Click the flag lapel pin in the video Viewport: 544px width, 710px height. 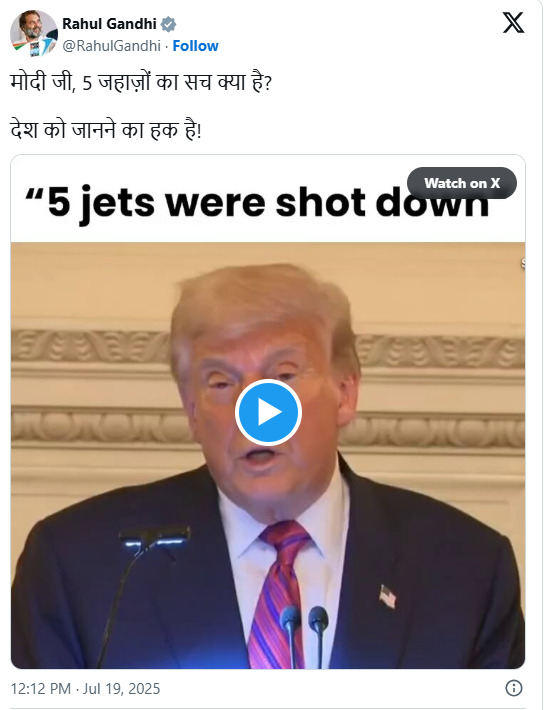point(388,596)
